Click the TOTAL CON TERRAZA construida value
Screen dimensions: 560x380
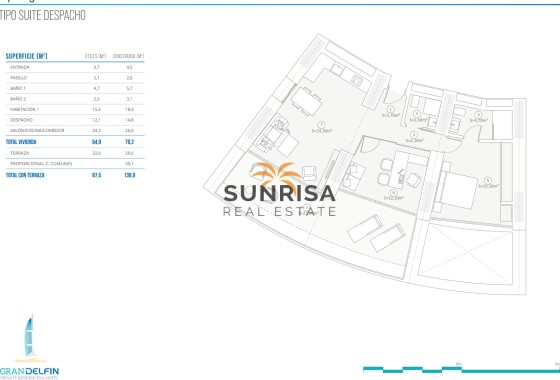click(129, 175)
